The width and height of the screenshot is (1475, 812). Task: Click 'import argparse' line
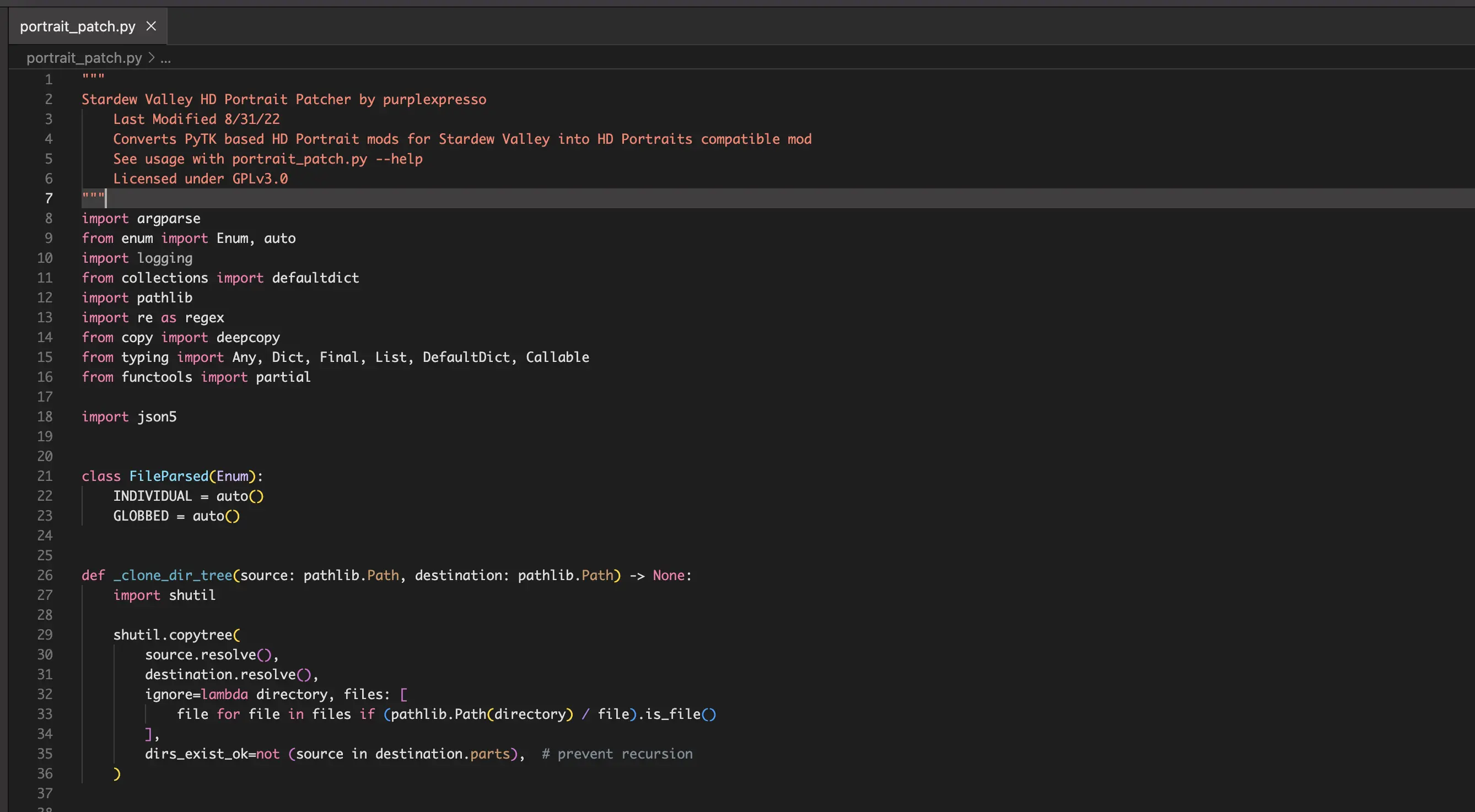tap(141, 218)
